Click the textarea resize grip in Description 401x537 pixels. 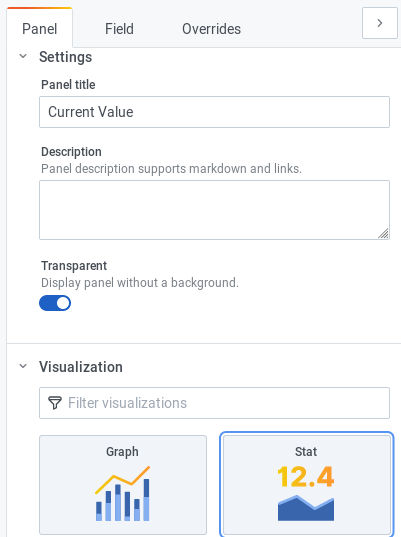[384, 234]
